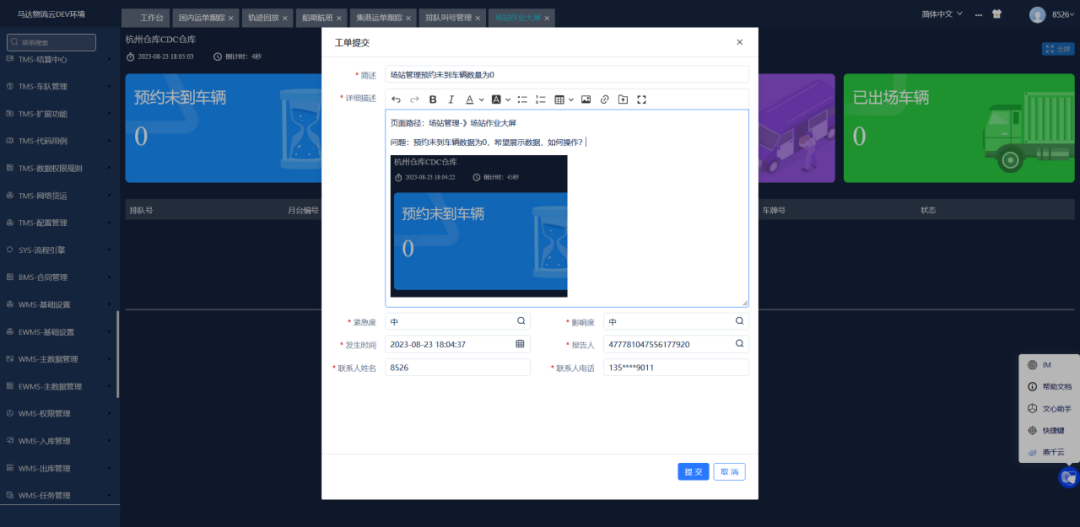
Task: Open the 简体中文 language dropdown
Action: tap(942, 14)
